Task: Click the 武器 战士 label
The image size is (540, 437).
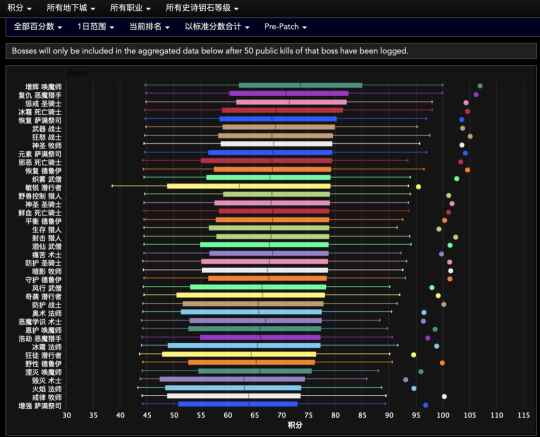Action: 47,129
